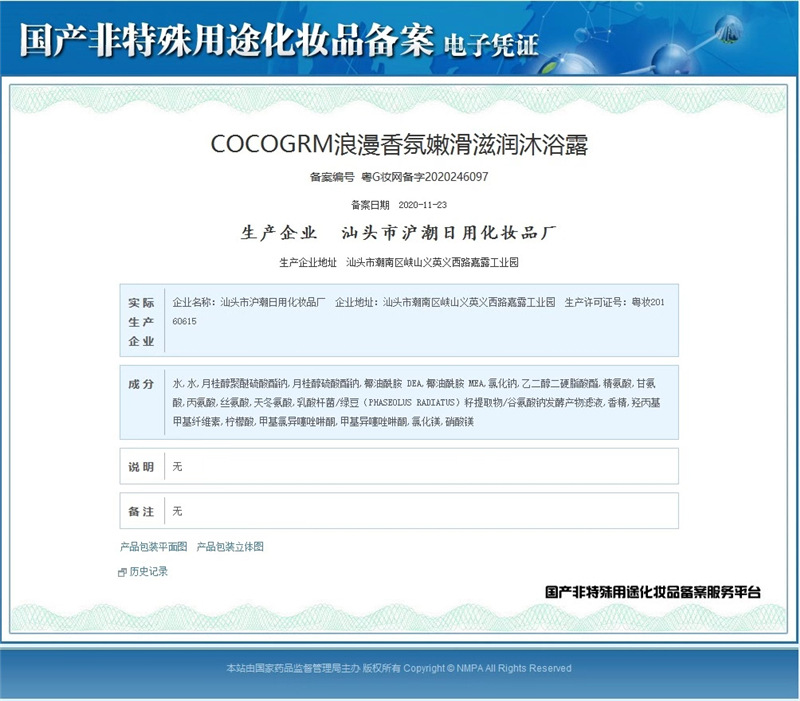Screen dimensions: 800x701
Task: Click the 备案编号 label
Action: click(x=332, y=177)
